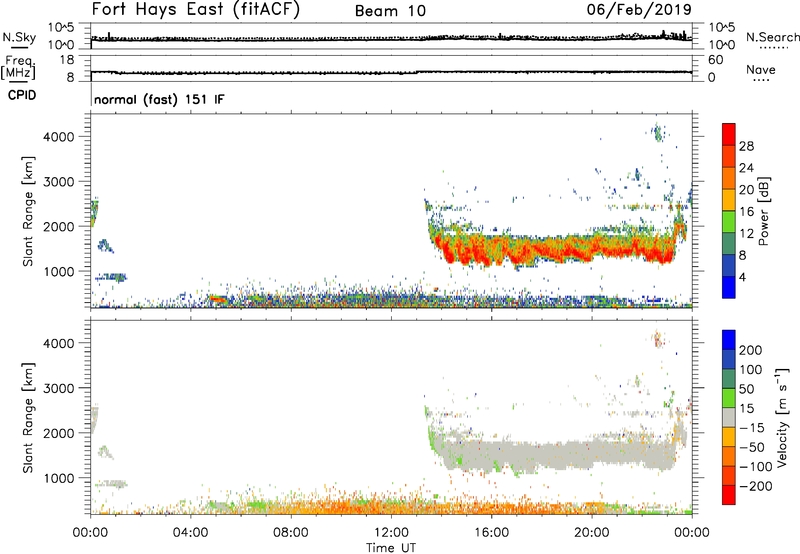Image resolution: width=800 pixels, height=554 pixels.
Task: Click the bright blue bottom Power bar segment
Action: coord(729,287)
